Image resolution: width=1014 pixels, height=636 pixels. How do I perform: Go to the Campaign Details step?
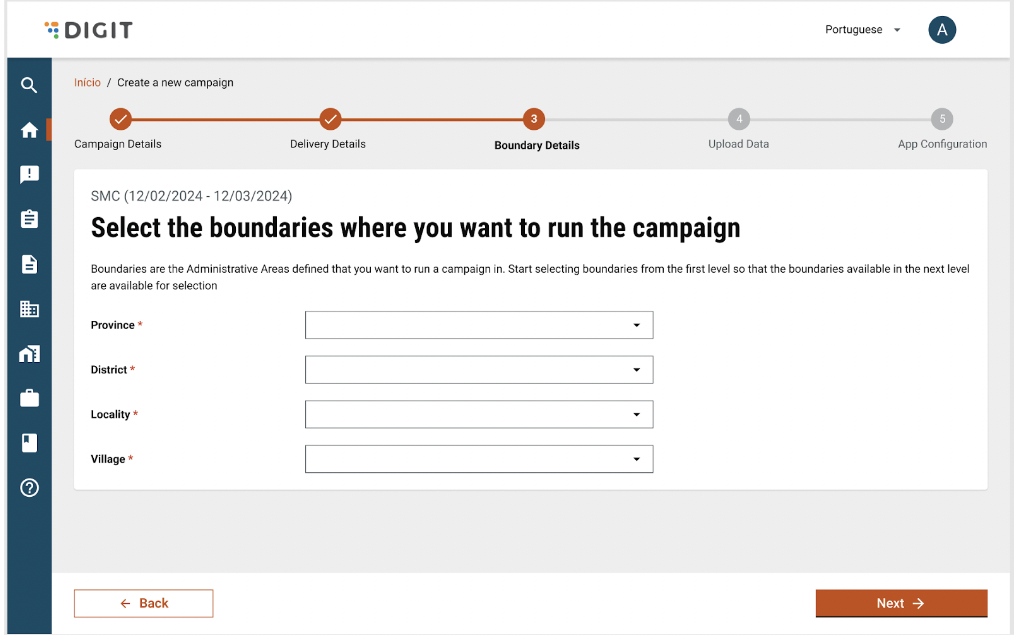(119, 120)
